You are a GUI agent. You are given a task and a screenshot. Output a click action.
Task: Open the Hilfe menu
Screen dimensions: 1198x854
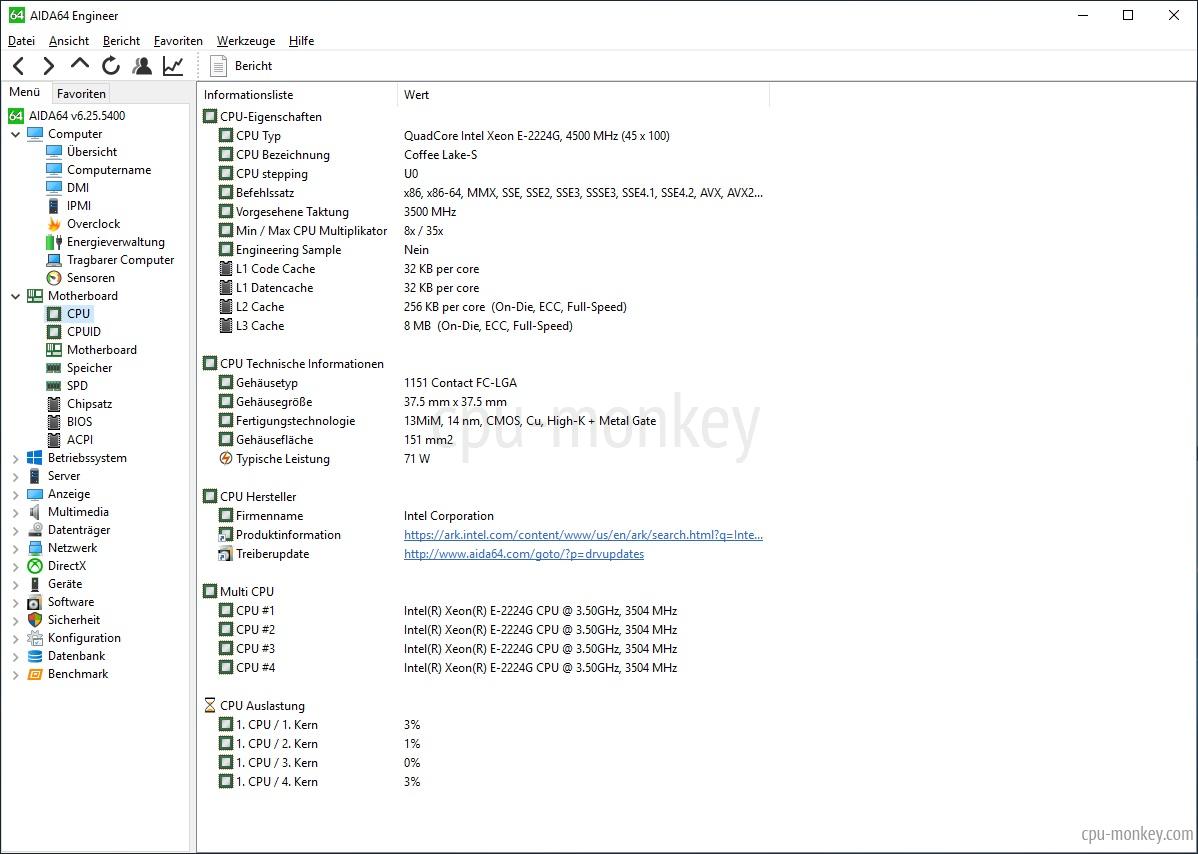[x=301, y=40]
